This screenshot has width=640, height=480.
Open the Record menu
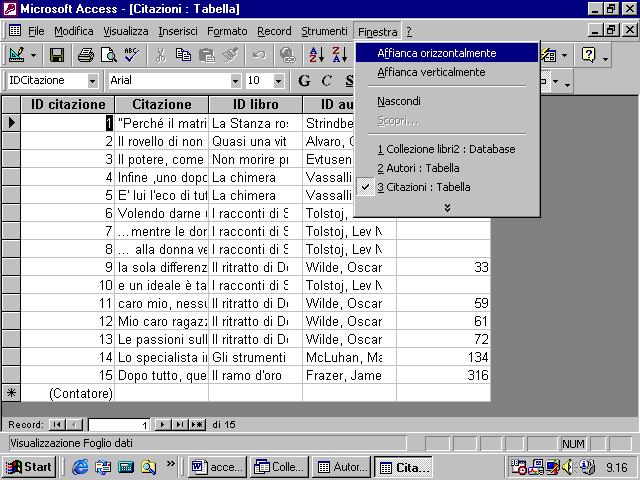pyautogui.click(x=274, y=31)
